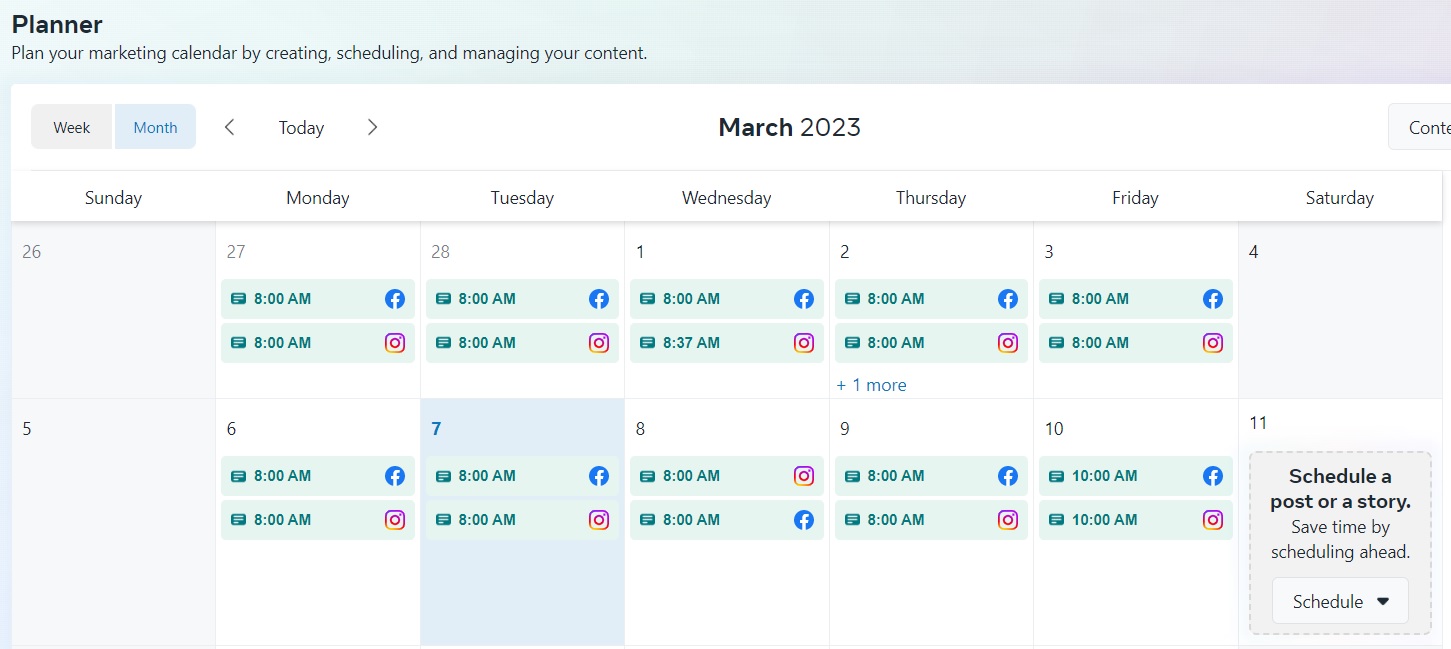Open Facebook post scheduled Friday March 3
1451x649 pixels.
(1135, 299)
